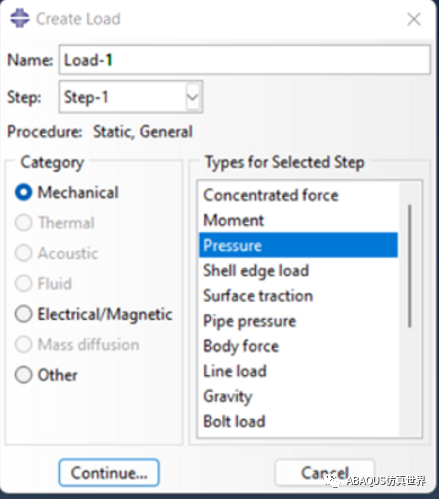Select the Electrical/Magnetic category radio button

point(24,314)
